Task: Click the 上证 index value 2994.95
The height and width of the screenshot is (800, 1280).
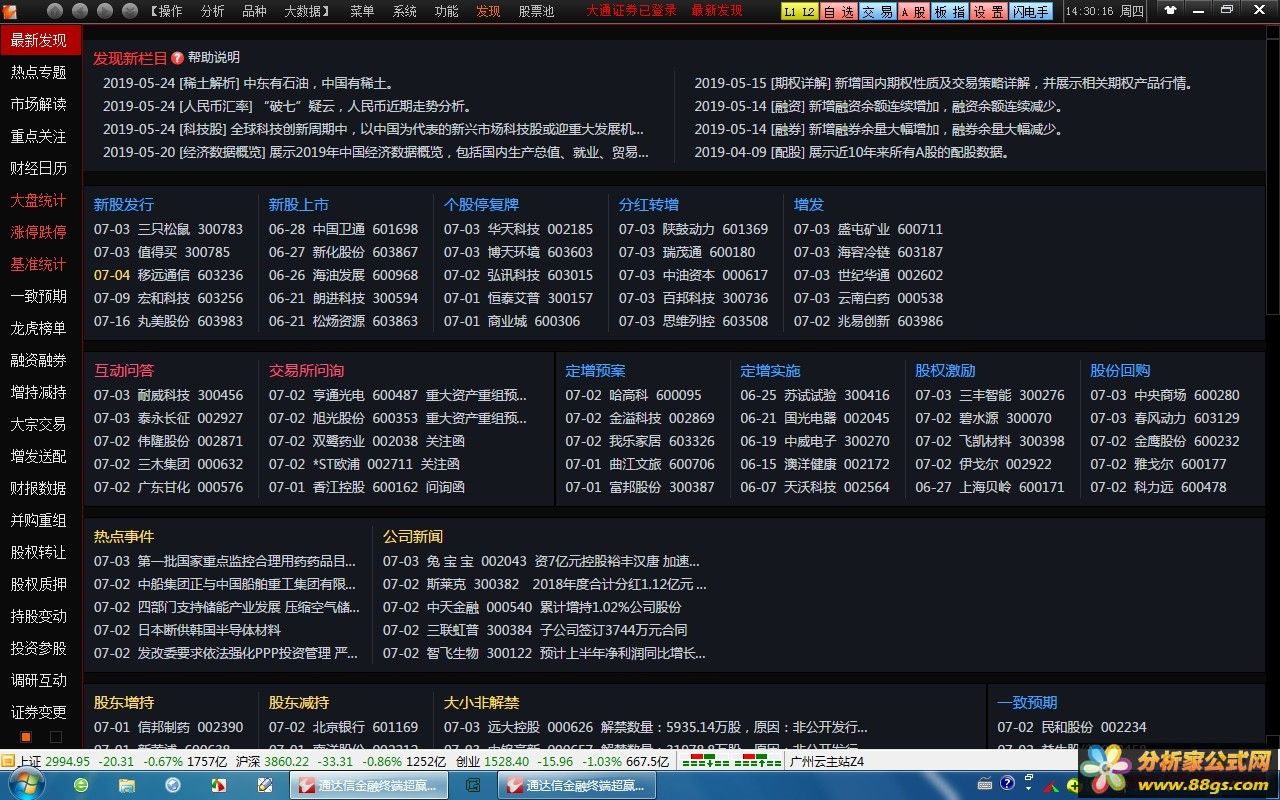Action: (67, 762)
